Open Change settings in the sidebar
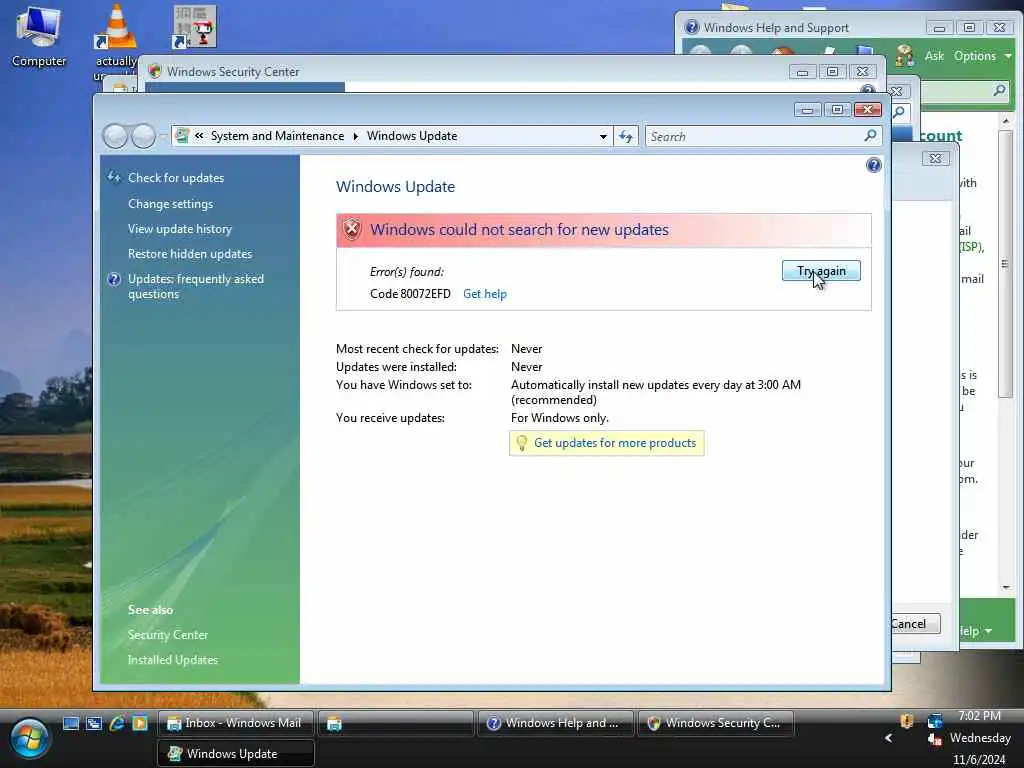Screen dimensions: 1024x768 170,204
